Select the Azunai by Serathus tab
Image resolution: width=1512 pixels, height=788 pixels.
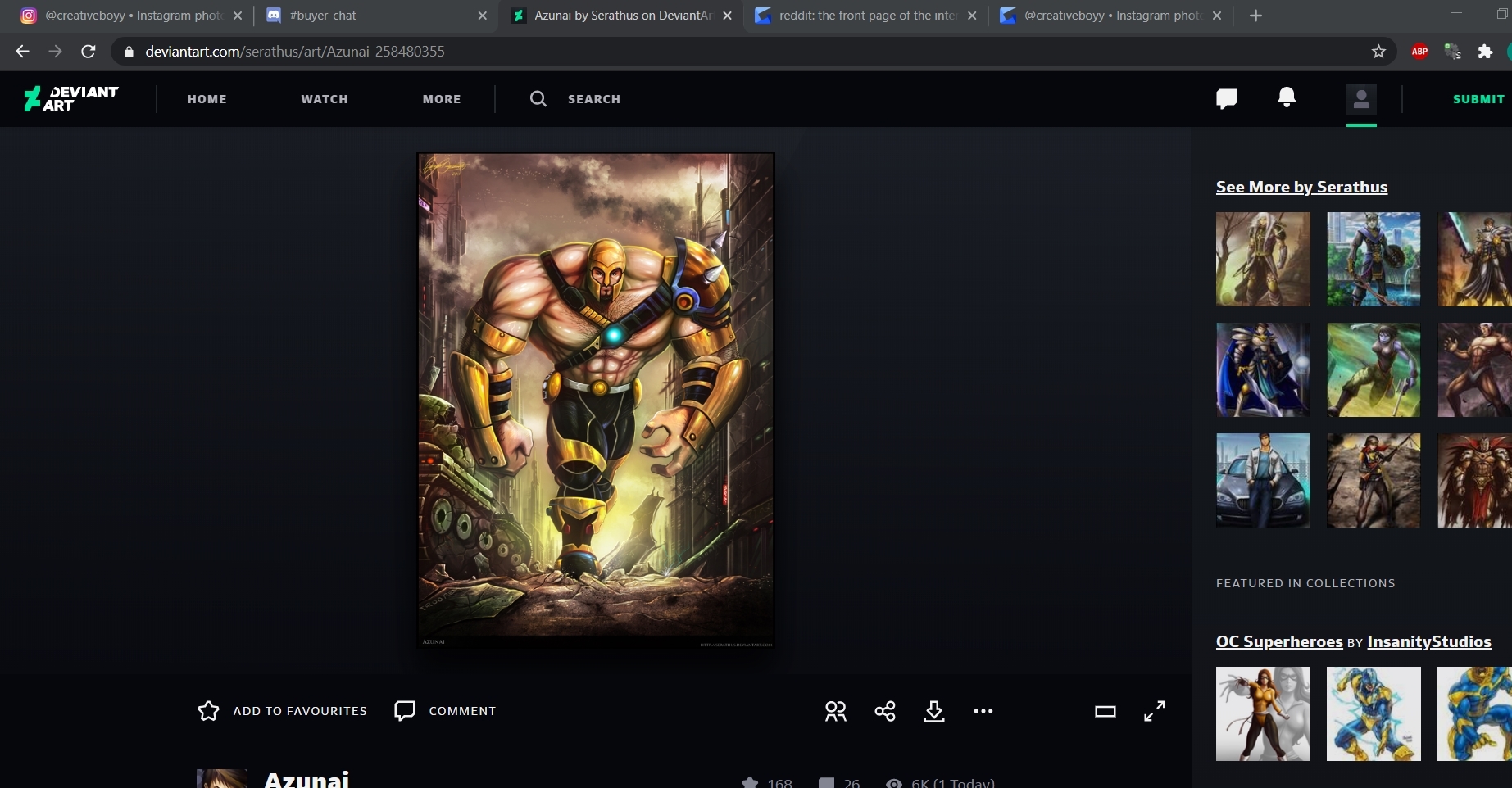(620, 16)
